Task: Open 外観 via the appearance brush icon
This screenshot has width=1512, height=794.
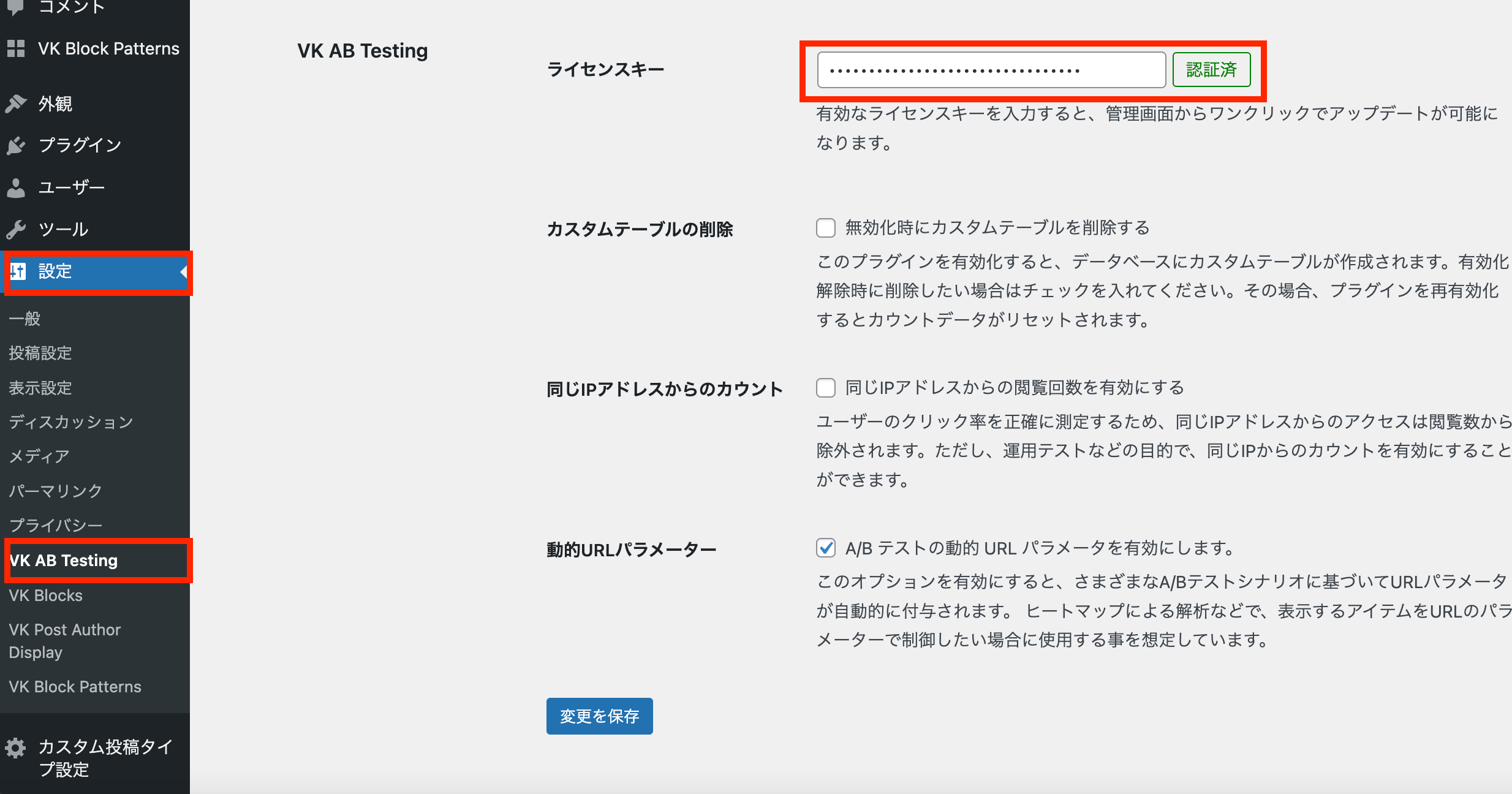Action: 17,103
